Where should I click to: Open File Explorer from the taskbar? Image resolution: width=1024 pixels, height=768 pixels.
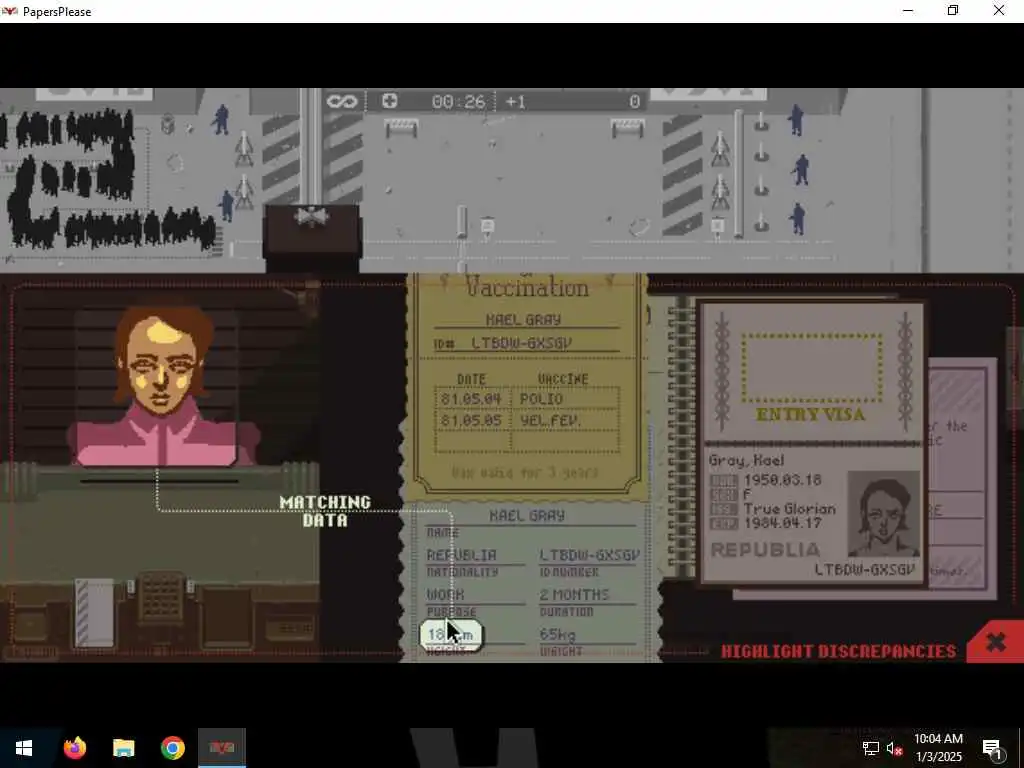[123, 748]
